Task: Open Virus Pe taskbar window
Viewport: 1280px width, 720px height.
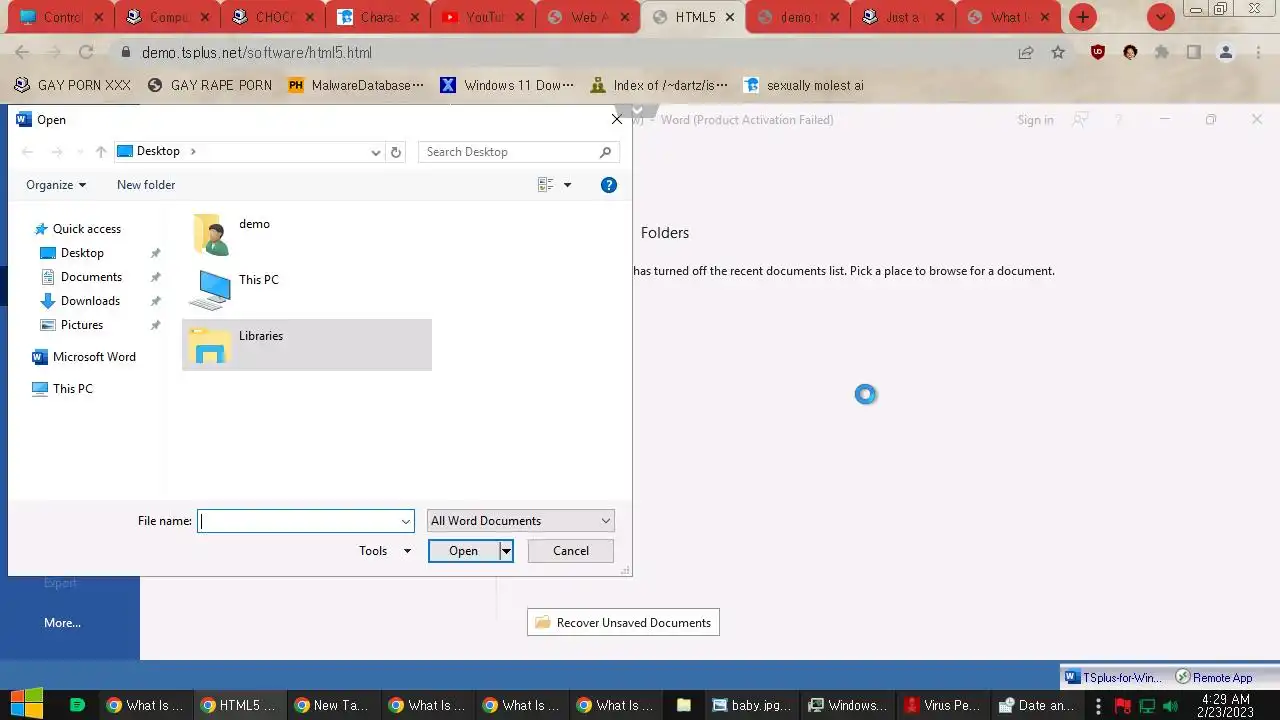Action: tap(941, 705)
